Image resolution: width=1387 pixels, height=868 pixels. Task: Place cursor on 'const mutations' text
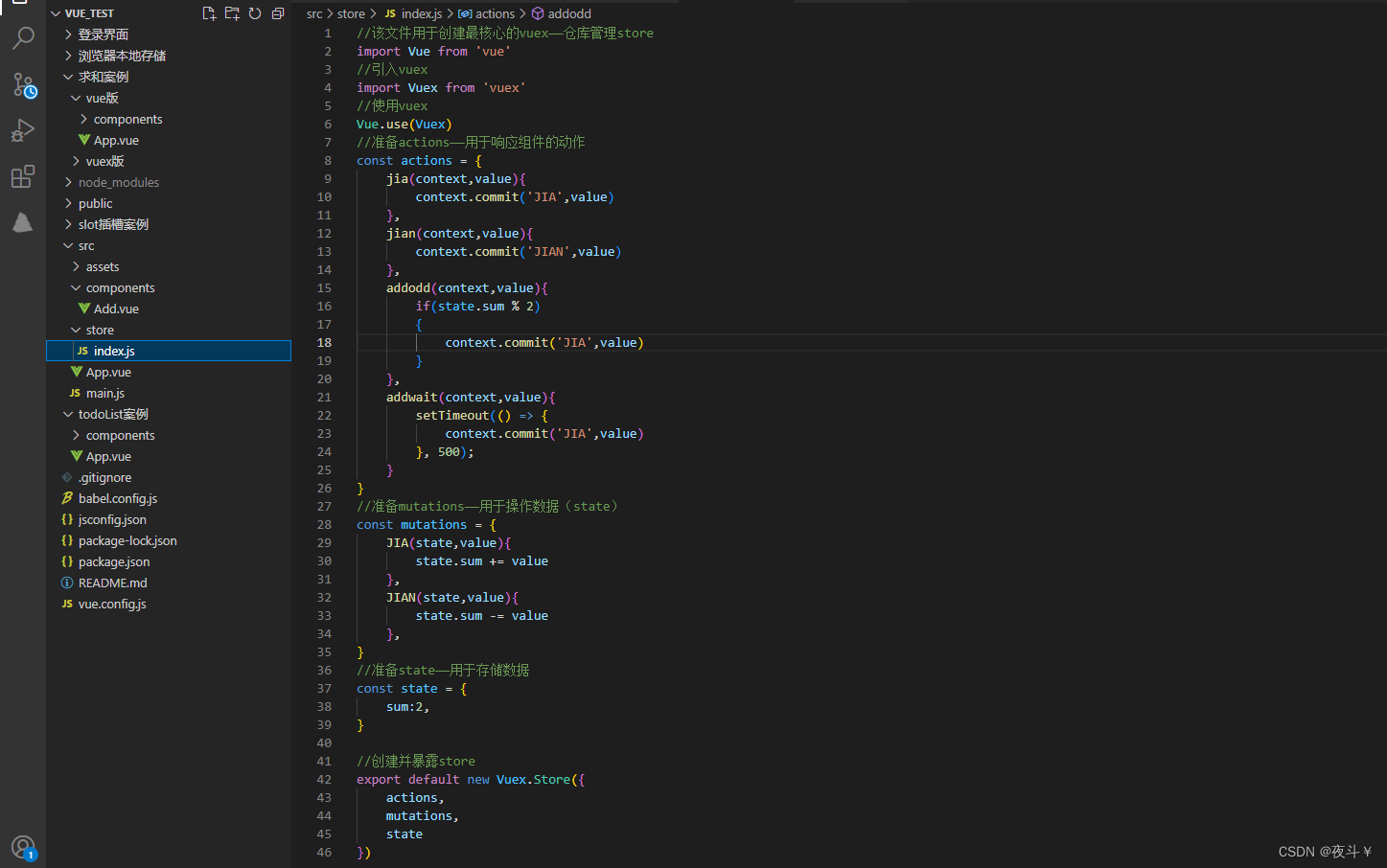pos(412,524)
